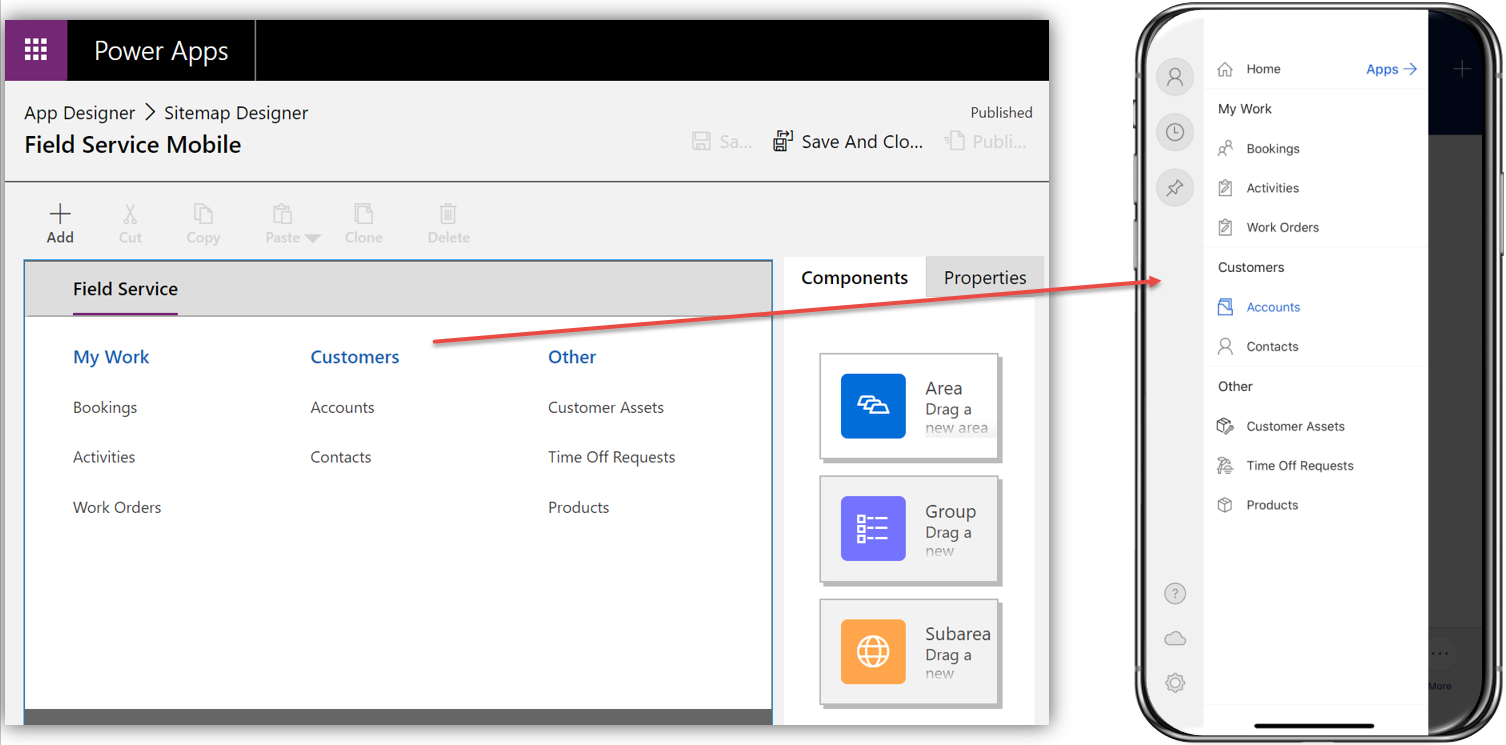Click the Cut scissors icon
This screenshot has width=1506, height=745.
click(130, 214)
